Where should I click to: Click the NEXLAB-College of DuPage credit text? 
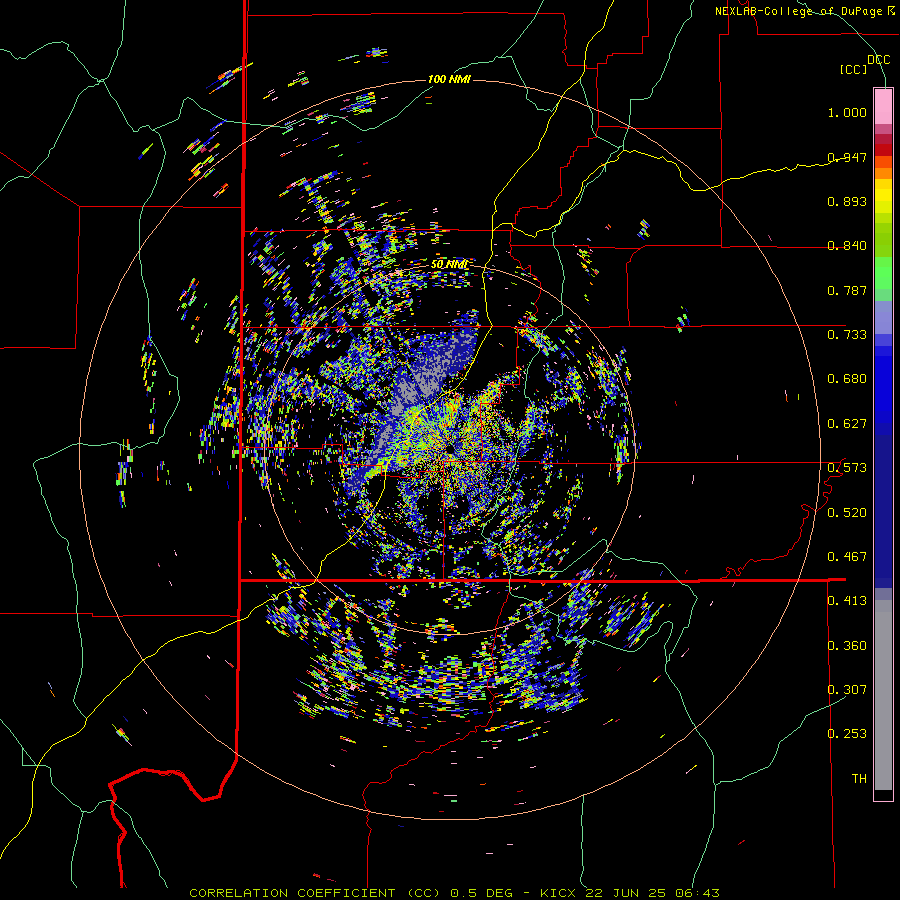(x=804, y=11)
